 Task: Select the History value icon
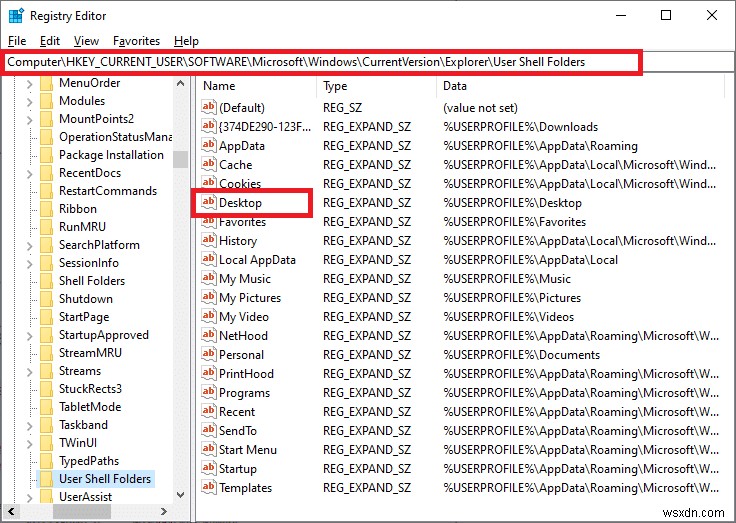pos(208,240)
